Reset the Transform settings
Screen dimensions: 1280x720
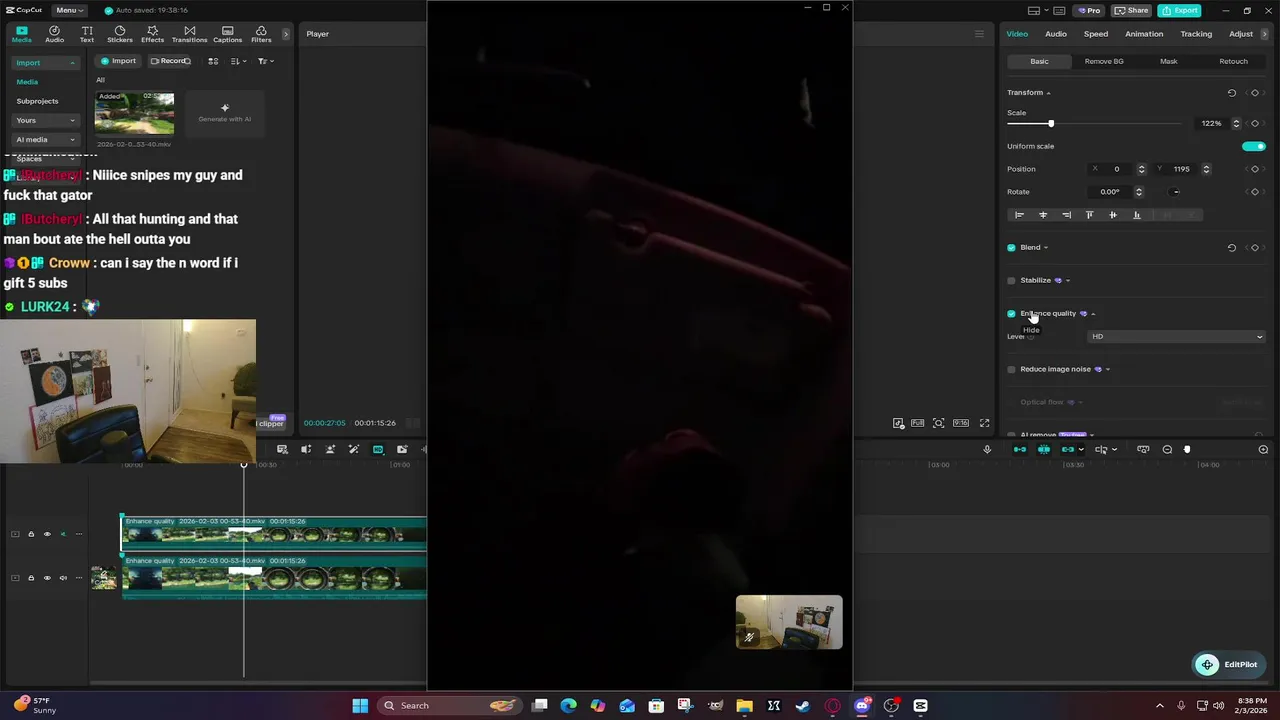tap(1232, 93)
